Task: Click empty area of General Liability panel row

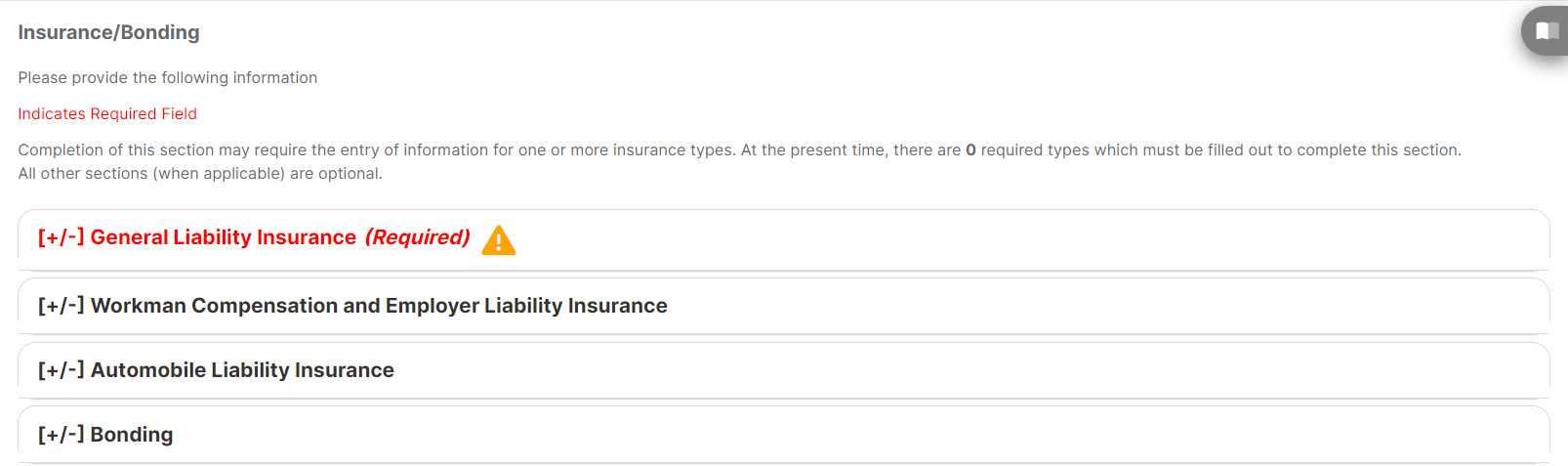Action: tap(1025, 239)
